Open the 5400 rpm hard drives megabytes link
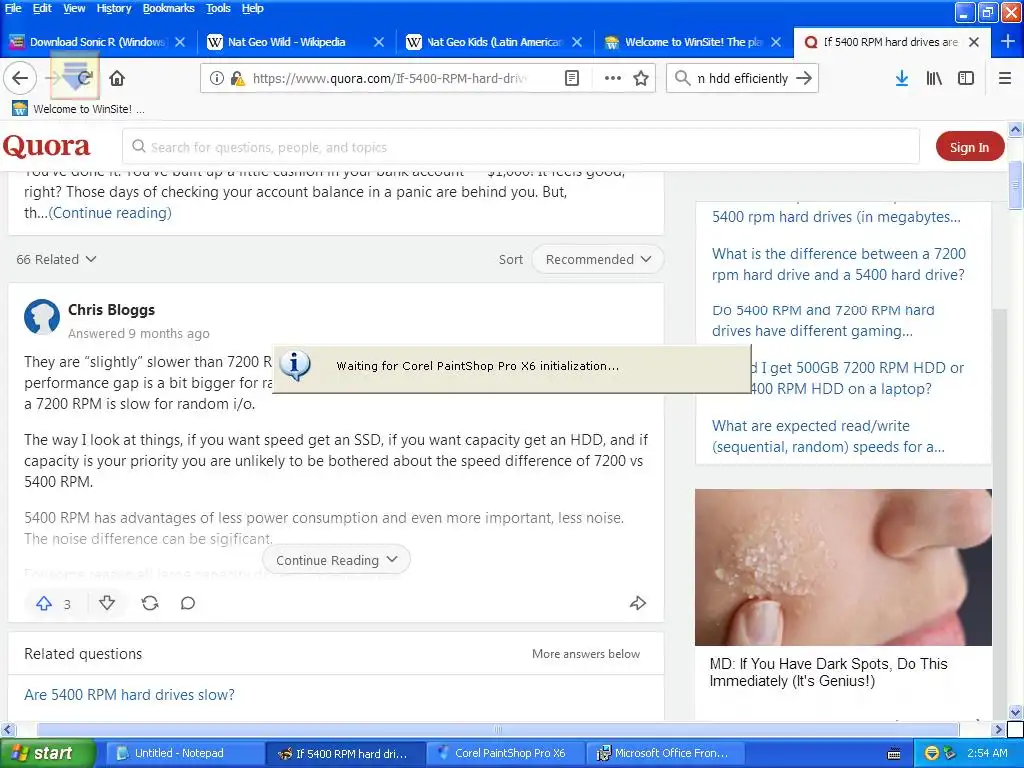Screen dimensions: 1024x768 click(x=836, y=217)
